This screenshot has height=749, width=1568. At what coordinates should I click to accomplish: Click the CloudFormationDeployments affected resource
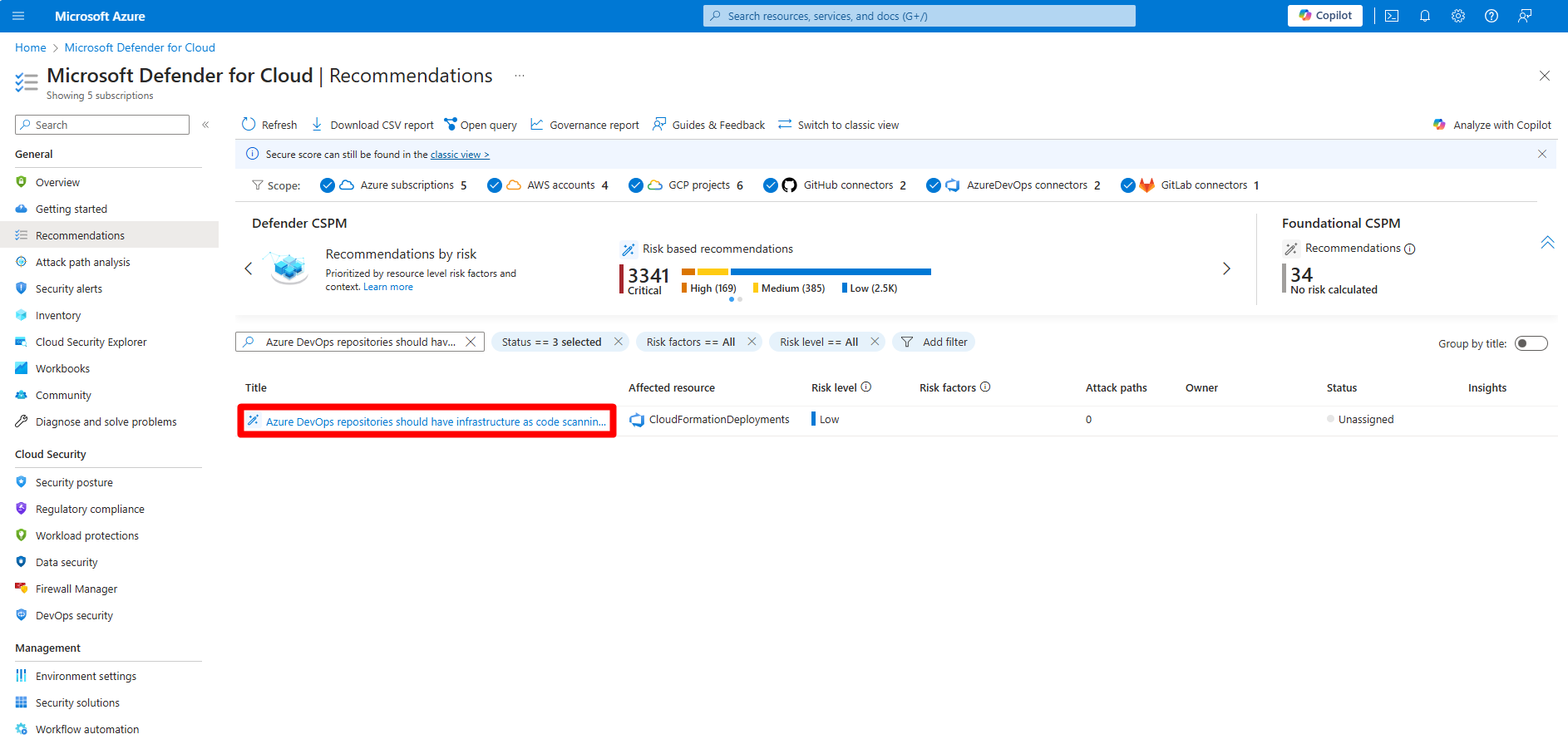click(x=719, y=420)
